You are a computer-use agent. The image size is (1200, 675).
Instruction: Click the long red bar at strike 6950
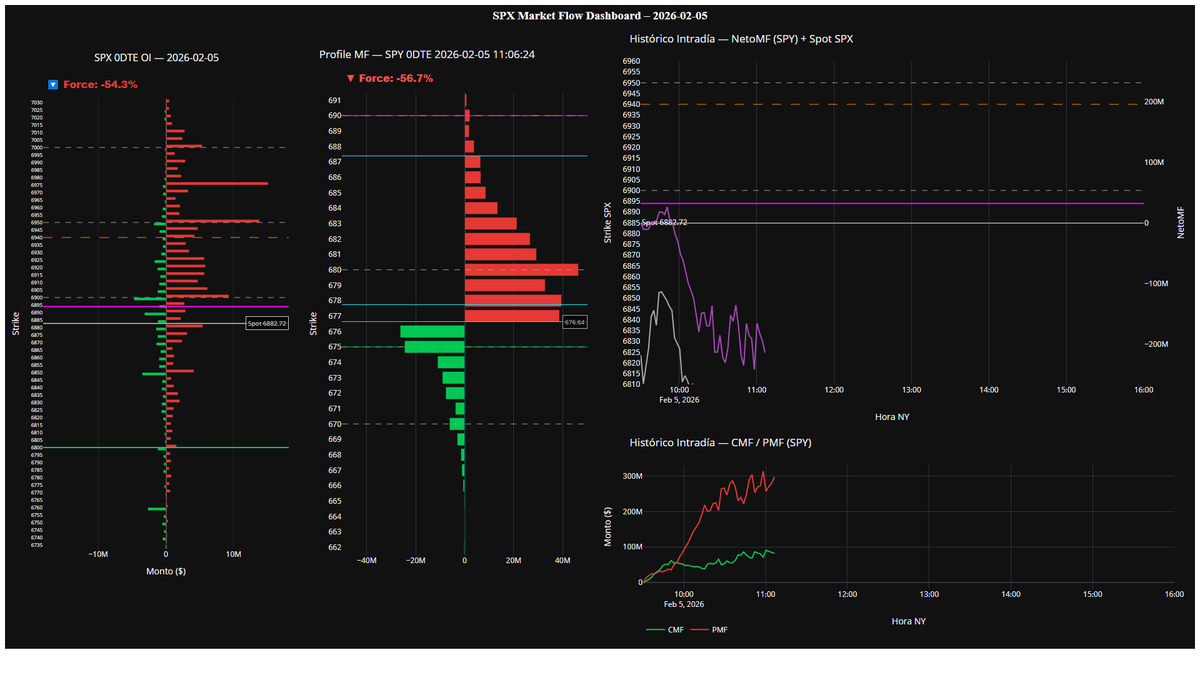pos(212,221)
